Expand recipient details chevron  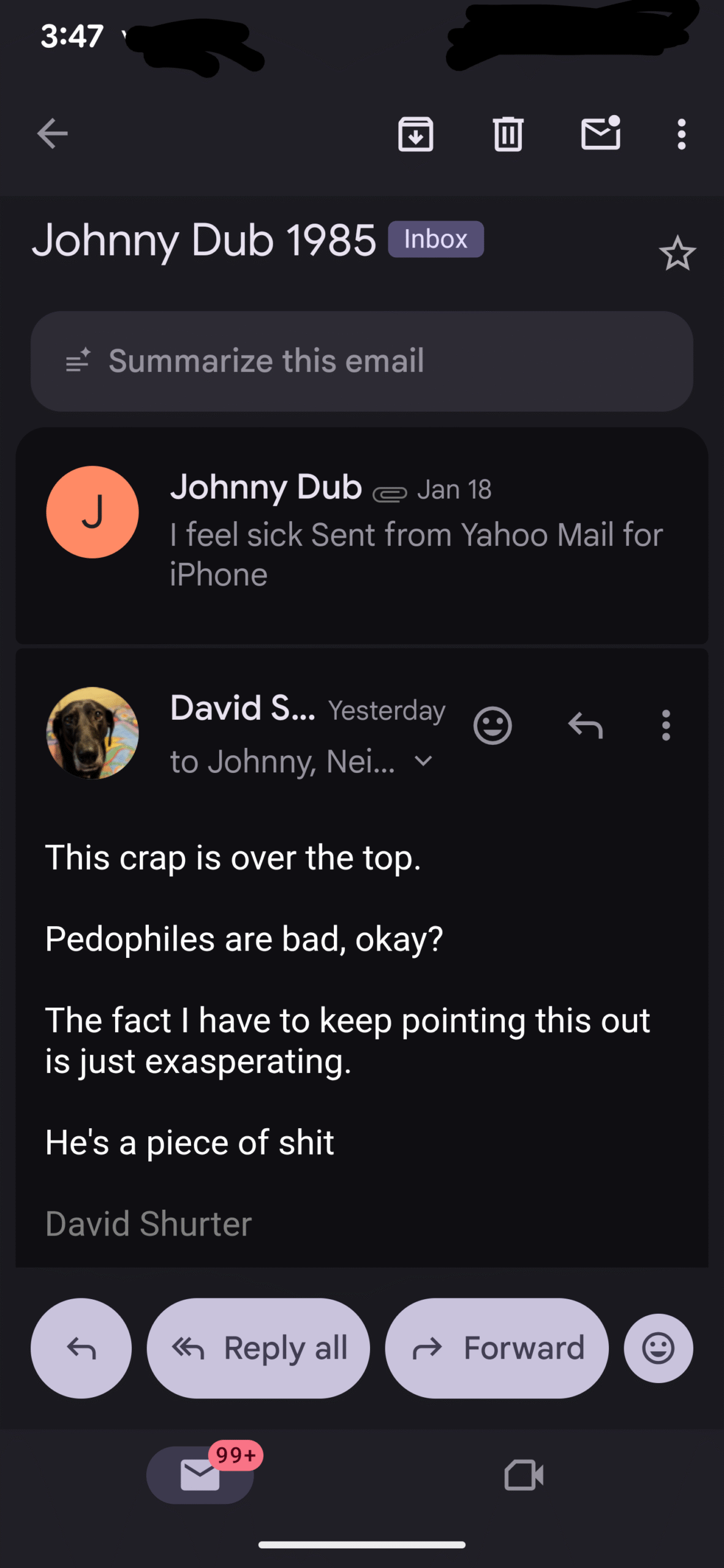coord(423,761)
